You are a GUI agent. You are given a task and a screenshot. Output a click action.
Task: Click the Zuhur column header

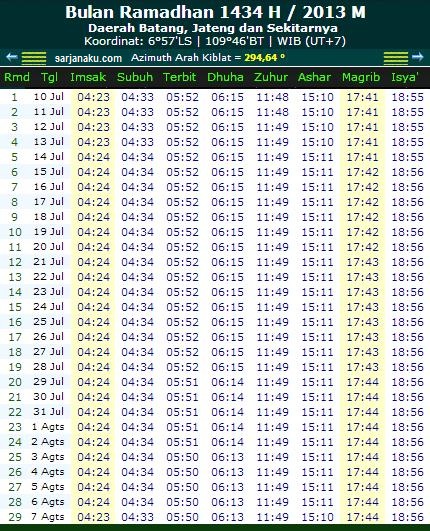pyautogui.click(x=271, y=77)
